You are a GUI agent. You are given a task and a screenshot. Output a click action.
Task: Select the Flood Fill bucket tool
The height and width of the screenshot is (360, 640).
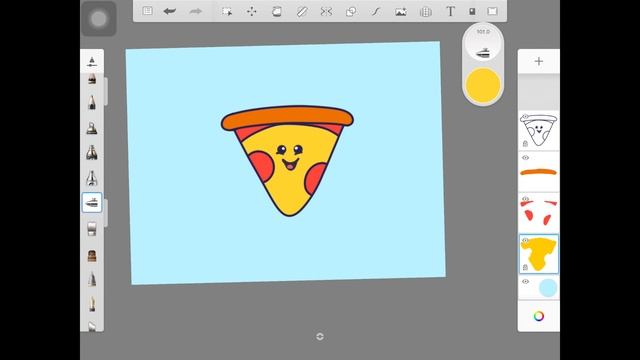point(277,11)
